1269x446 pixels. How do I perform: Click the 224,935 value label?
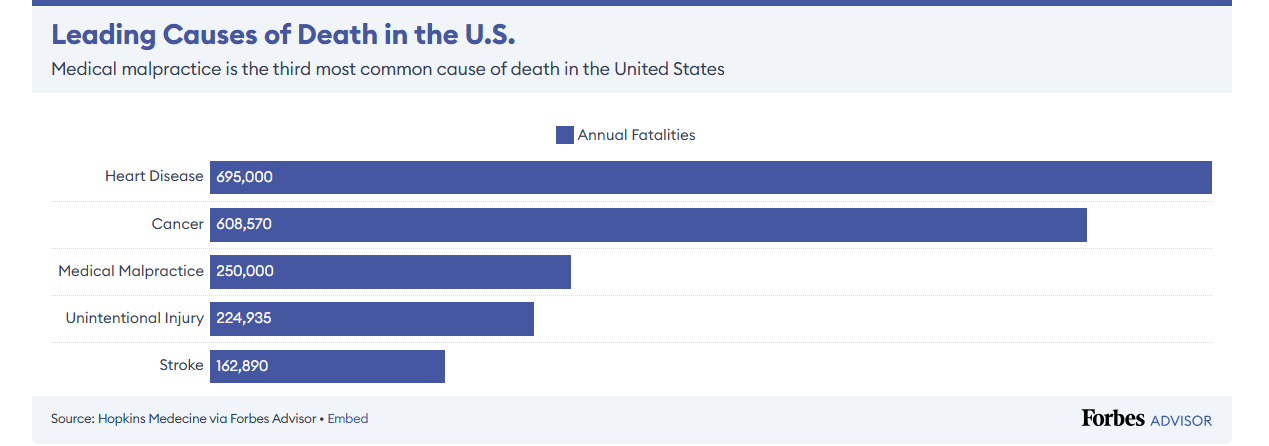[244, 319]
